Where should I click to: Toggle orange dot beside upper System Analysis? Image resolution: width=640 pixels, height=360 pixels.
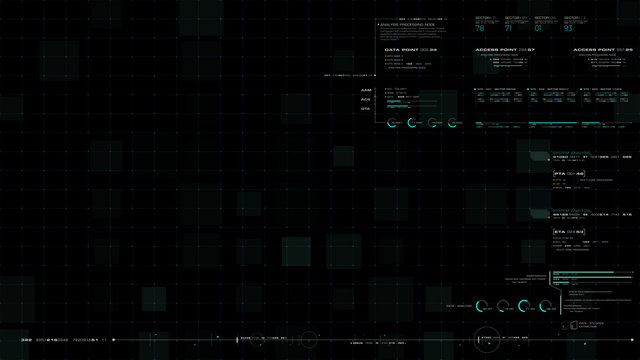[549, 160]
